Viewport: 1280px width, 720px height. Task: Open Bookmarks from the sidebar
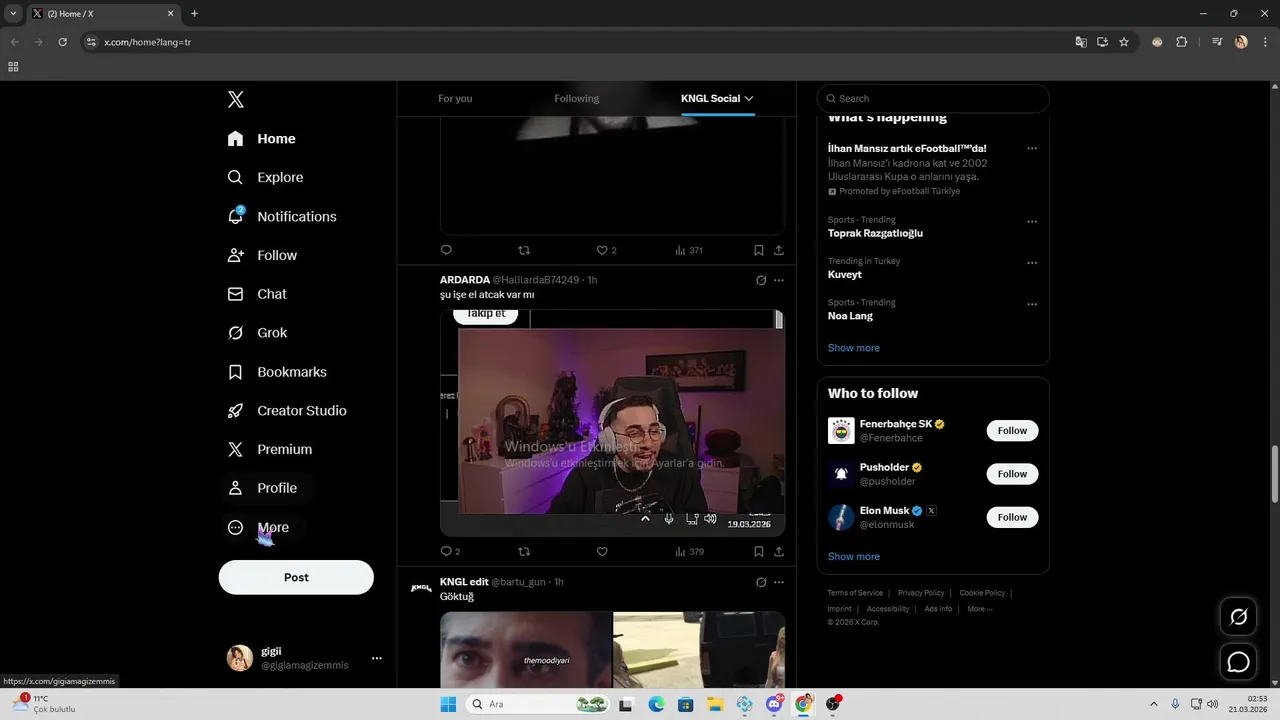point(277,372)
